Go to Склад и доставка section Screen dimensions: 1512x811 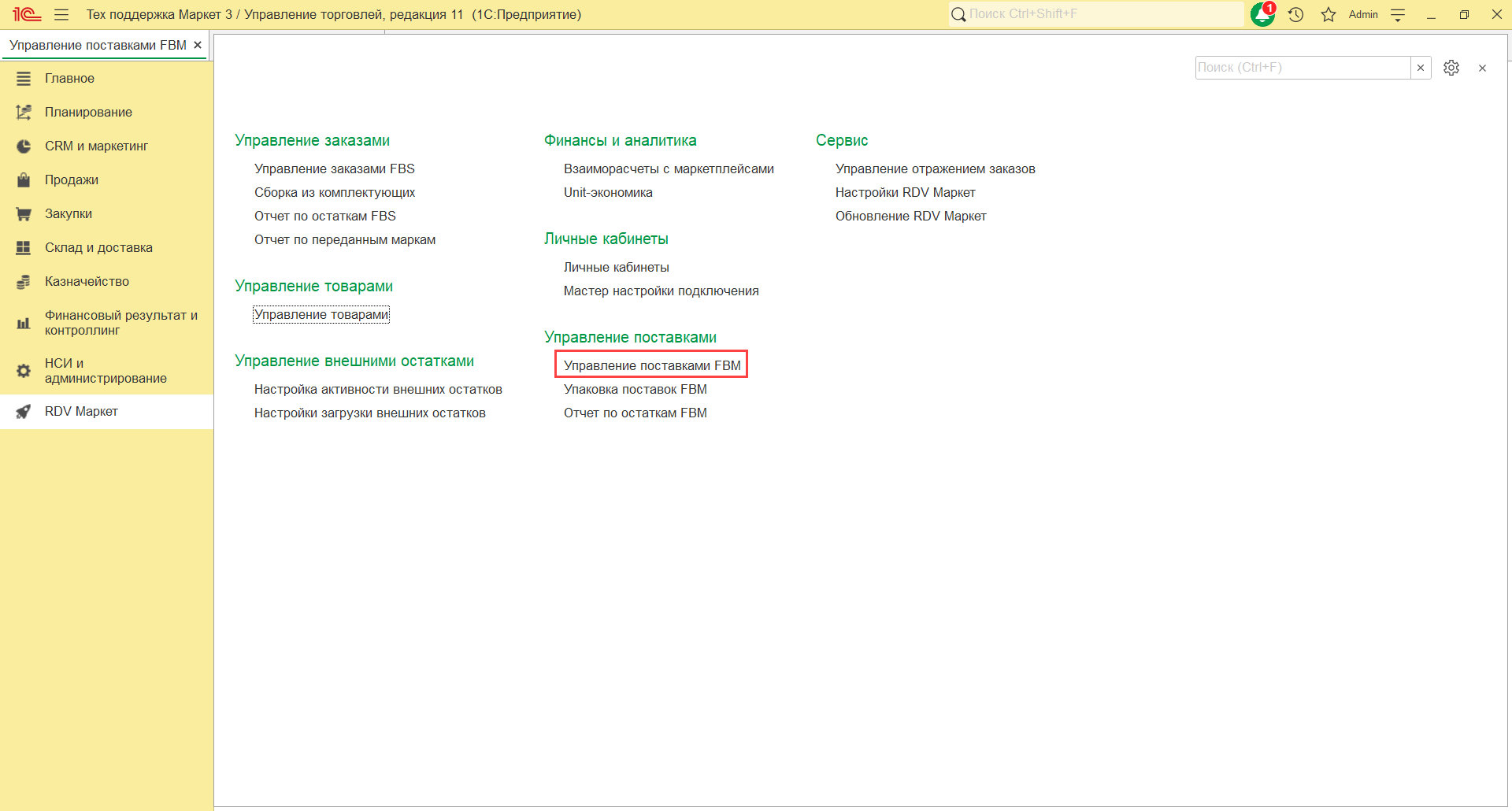point(98,247)
